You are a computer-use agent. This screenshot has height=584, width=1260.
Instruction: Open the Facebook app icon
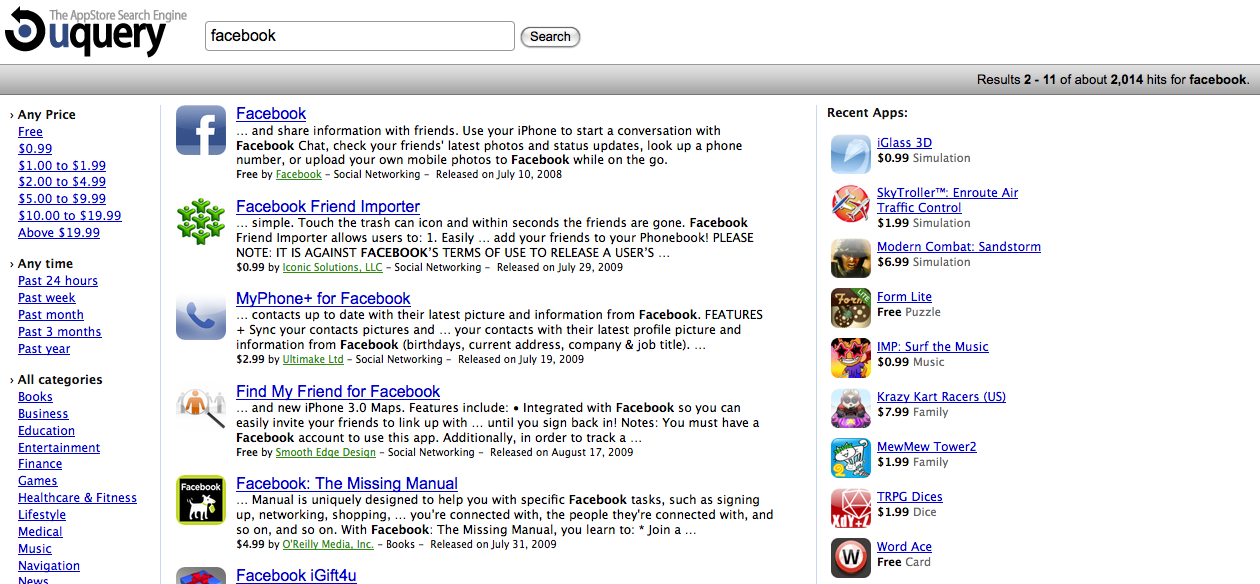(x=201, y=130)
